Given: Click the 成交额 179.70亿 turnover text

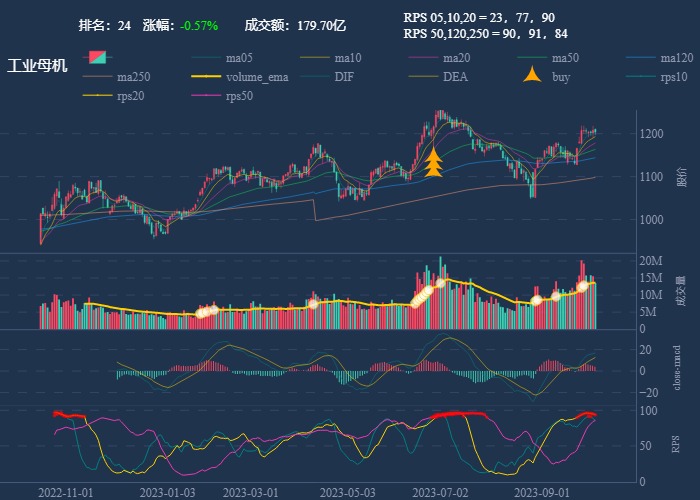Looking at the screenshot, I should (295, 25).
